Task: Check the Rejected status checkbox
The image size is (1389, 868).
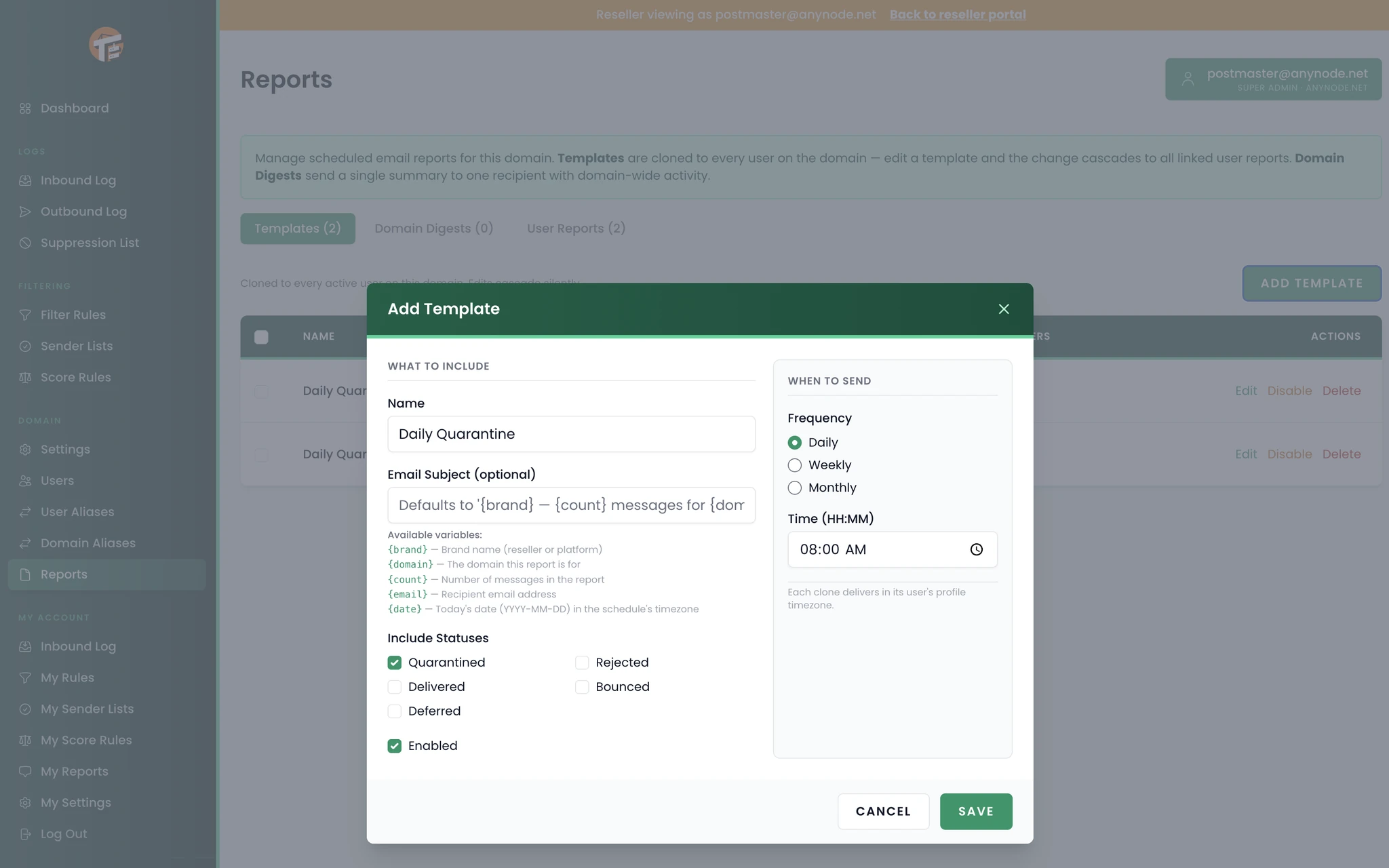Action: (x=582, y=663)
